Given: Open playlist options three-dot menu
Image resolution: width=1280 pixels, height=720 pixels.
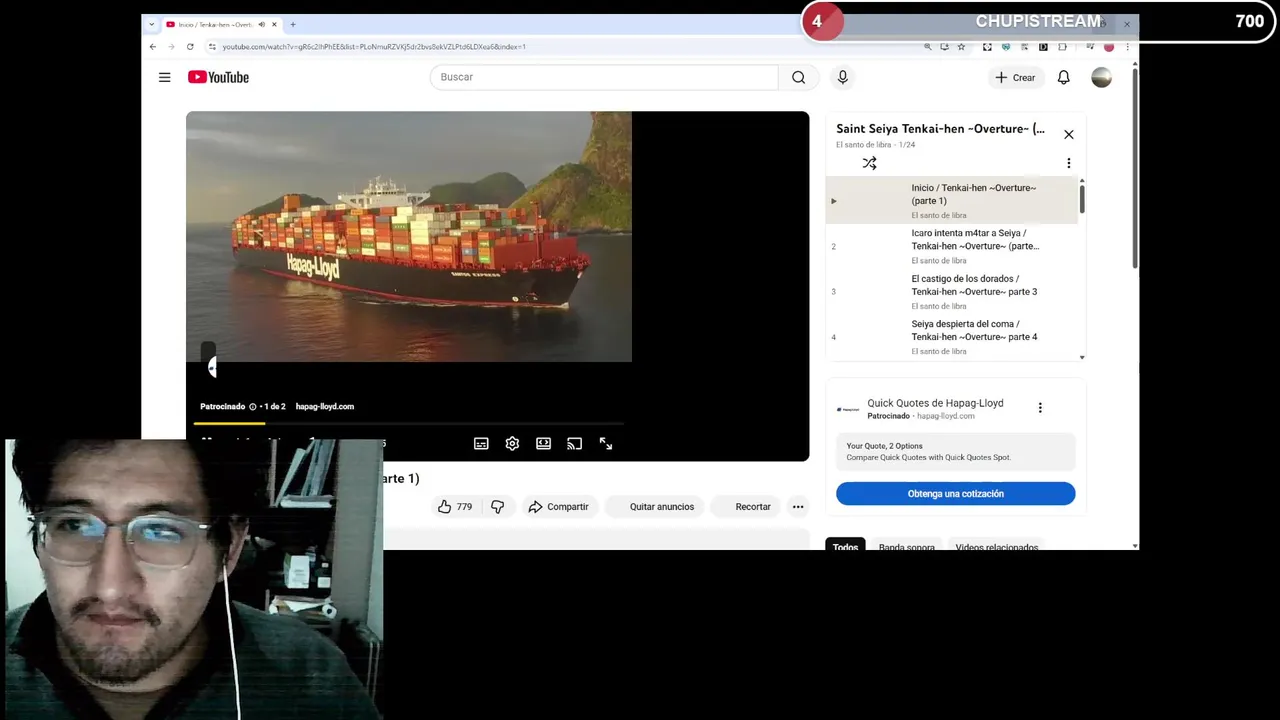Looking at the screenshot, I should click(1068, 163).
